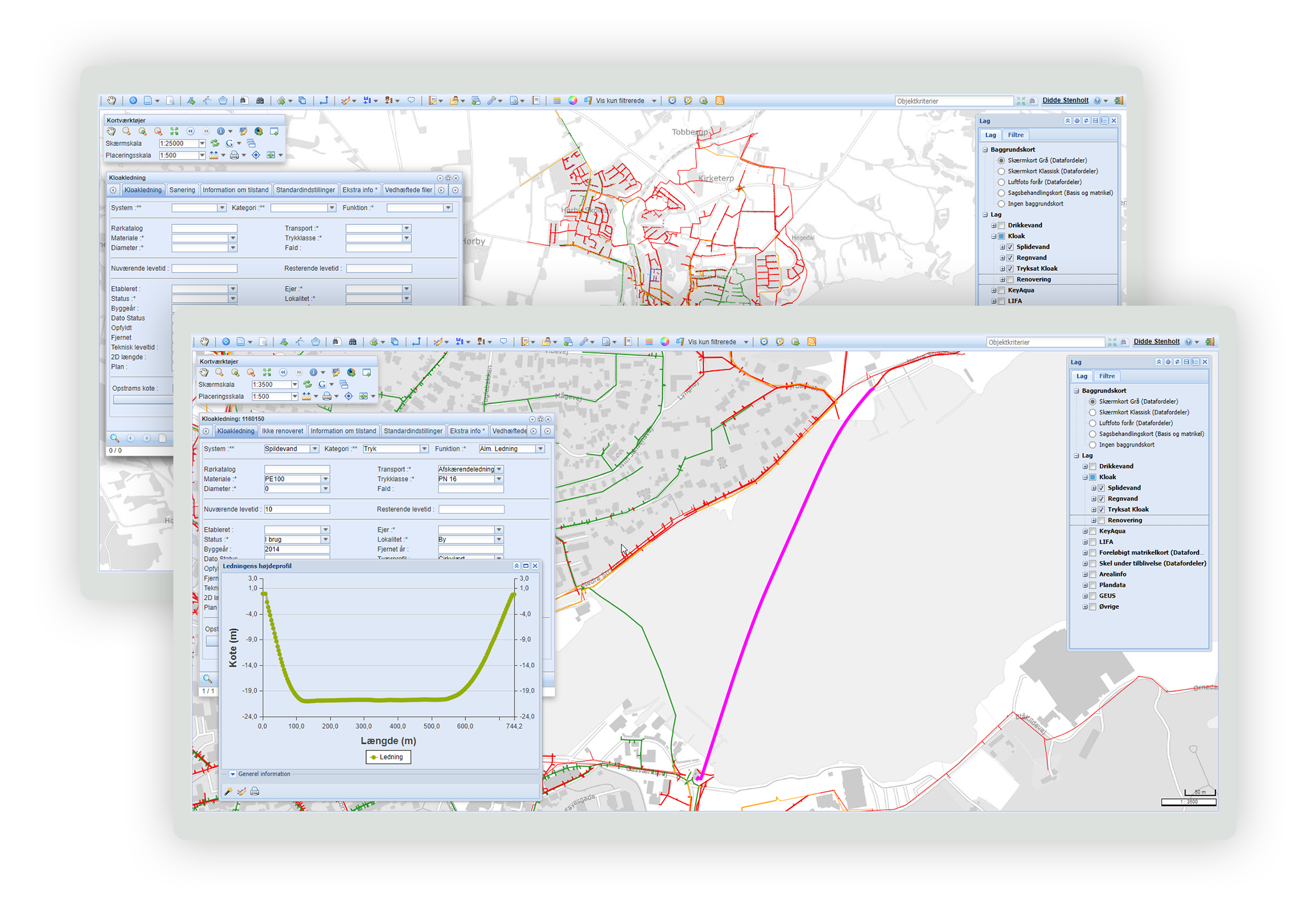Expand the Generel information section
1316x904 pixels.
tap(232, 774)
